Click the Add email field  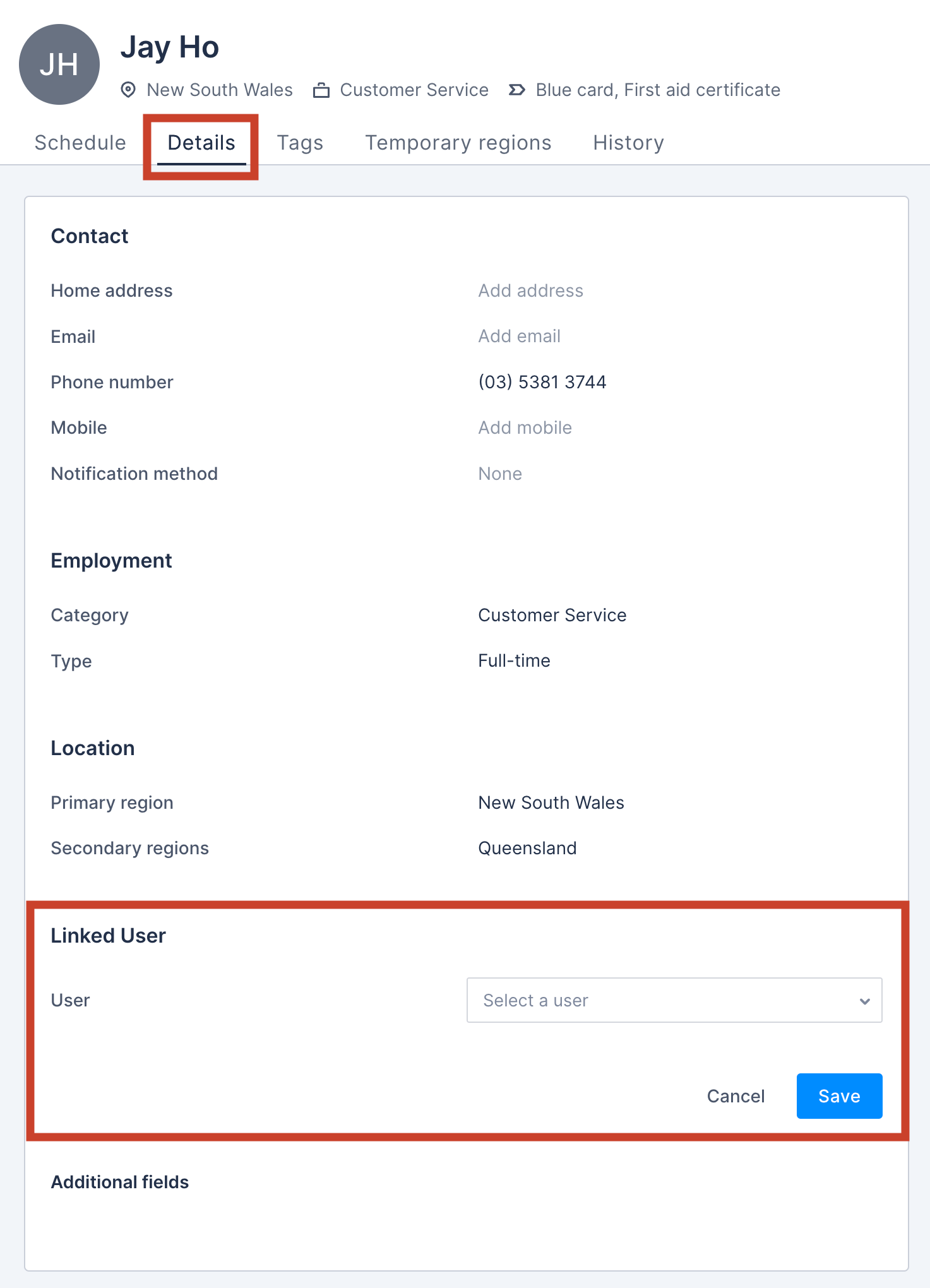click(518, 336)
